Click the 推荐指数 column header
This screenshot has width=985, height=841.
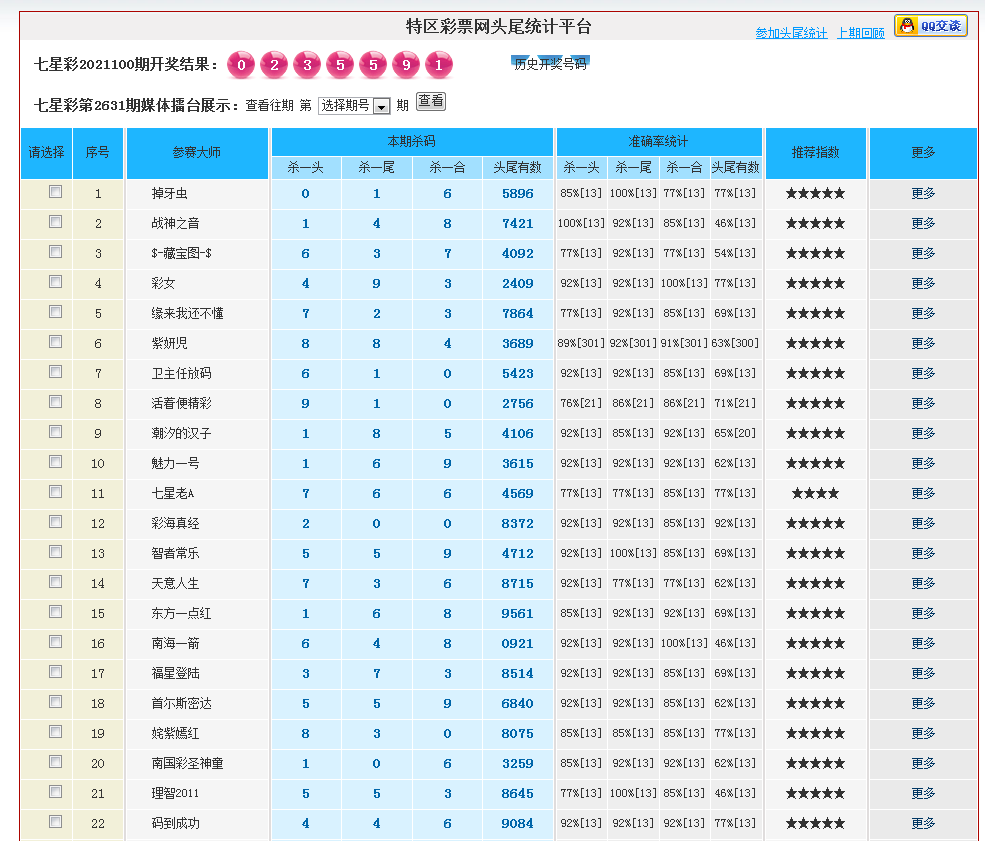coord(815,153)
